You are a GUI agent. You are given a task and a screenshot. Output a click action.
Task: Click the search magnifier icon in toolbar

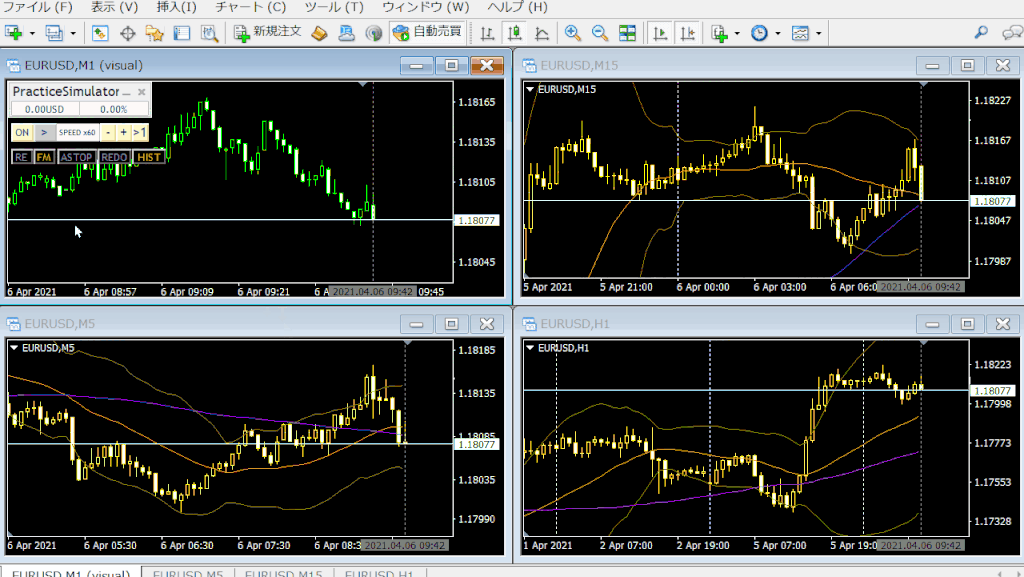981,32
